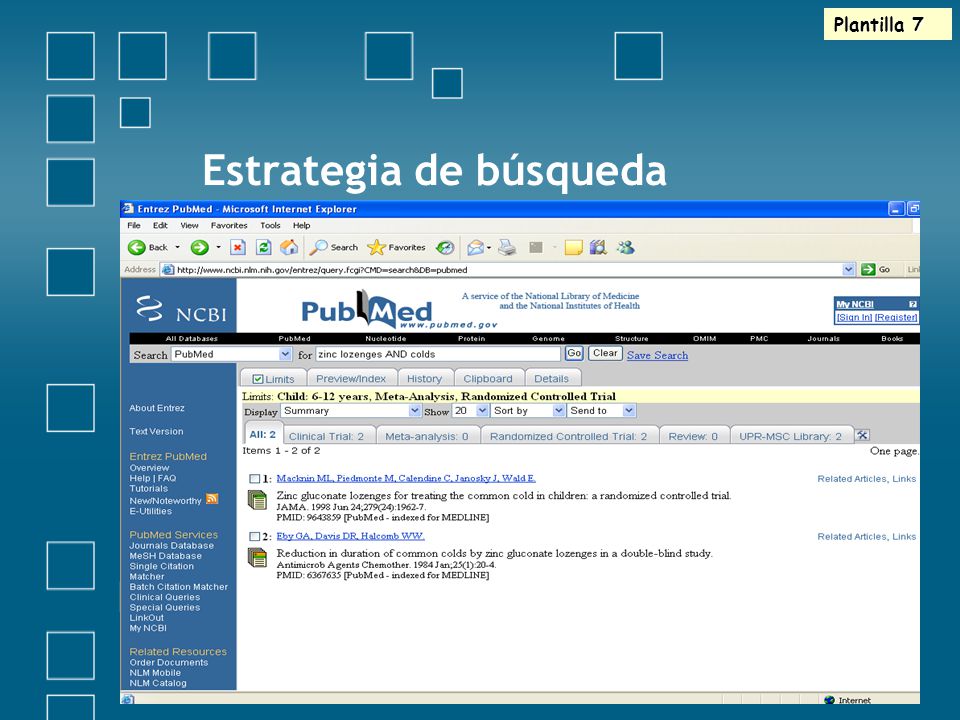Click the Forward green arrow icon
This screenshot has width=960, height=720.
tap(200, 247)
